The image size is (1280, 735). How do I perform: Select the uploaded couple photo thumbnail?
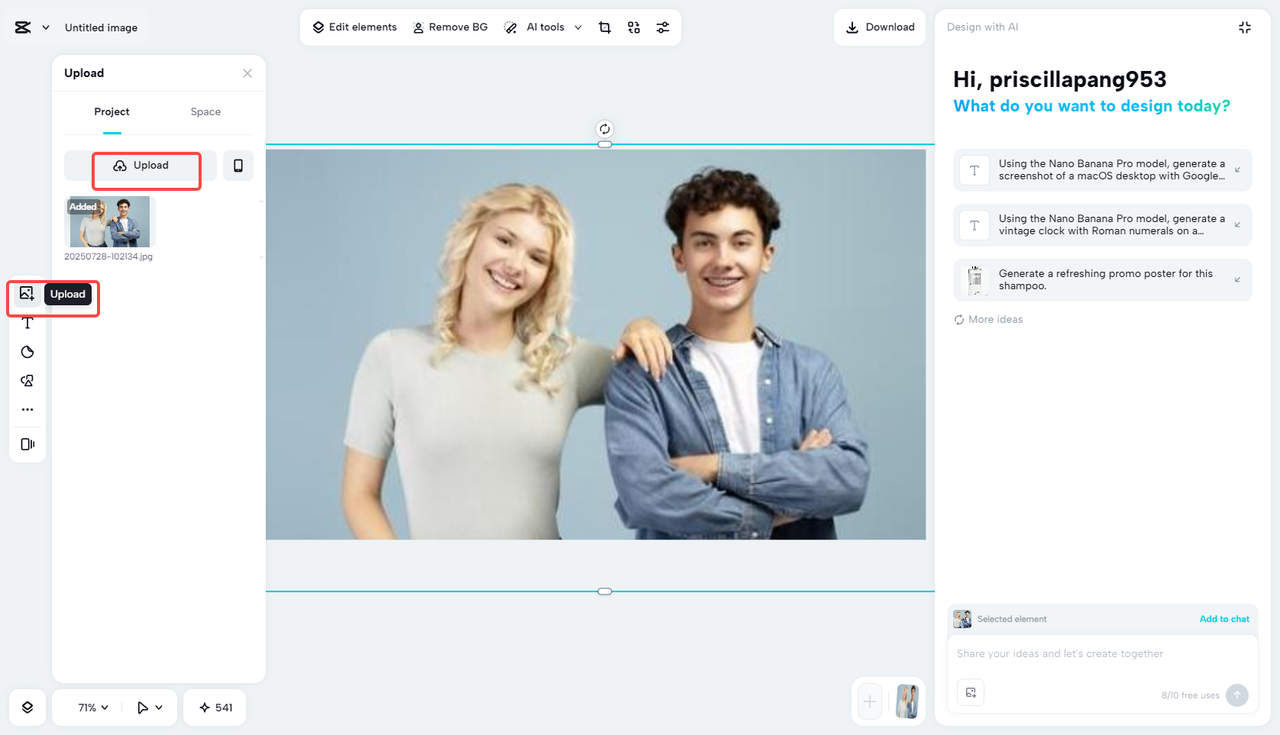pos(110,221)
